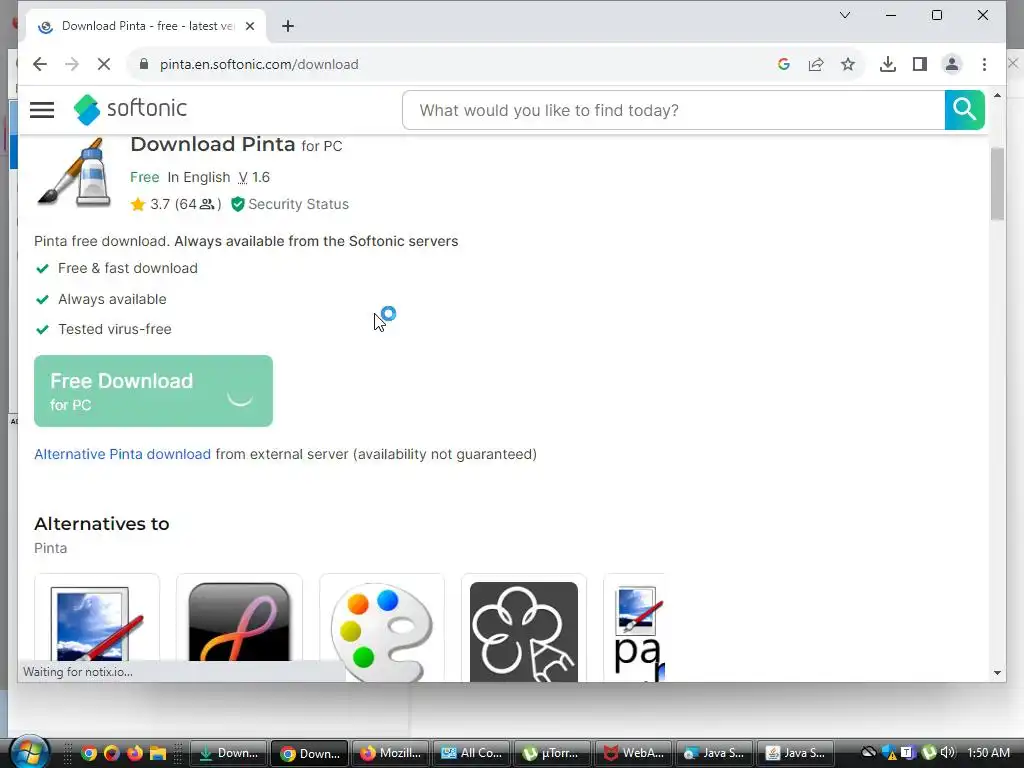Viewport: 1024px width, 768px height.
Task: Select the Download Pinta browser tab
Action: (146, 26)
